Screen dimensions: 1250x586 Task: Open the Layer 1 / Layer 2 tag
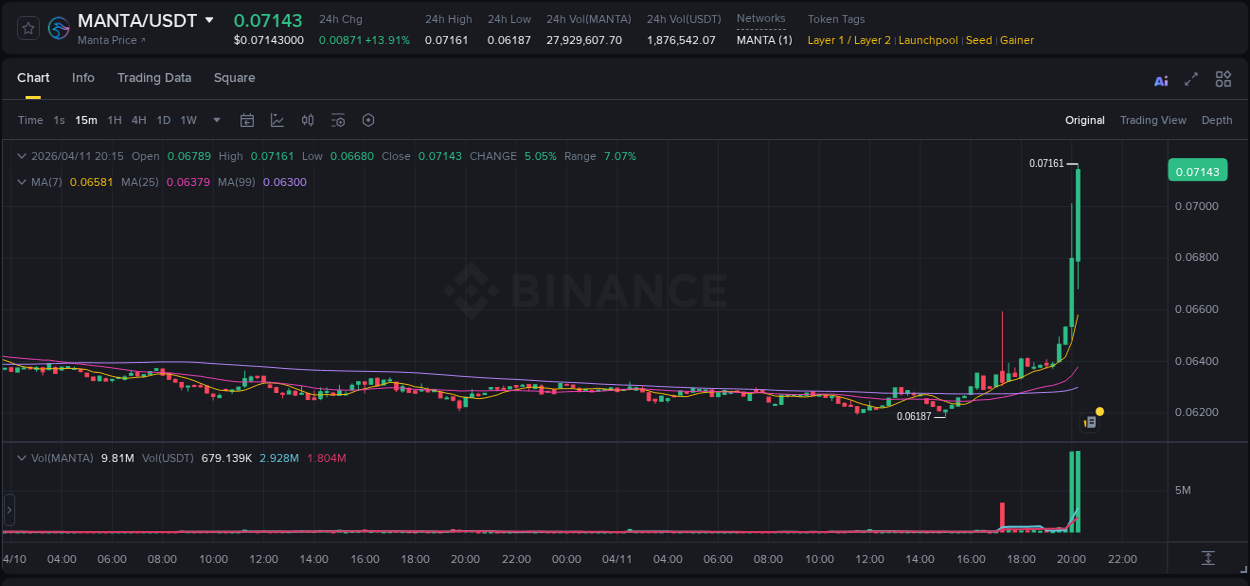click(849, 40)
